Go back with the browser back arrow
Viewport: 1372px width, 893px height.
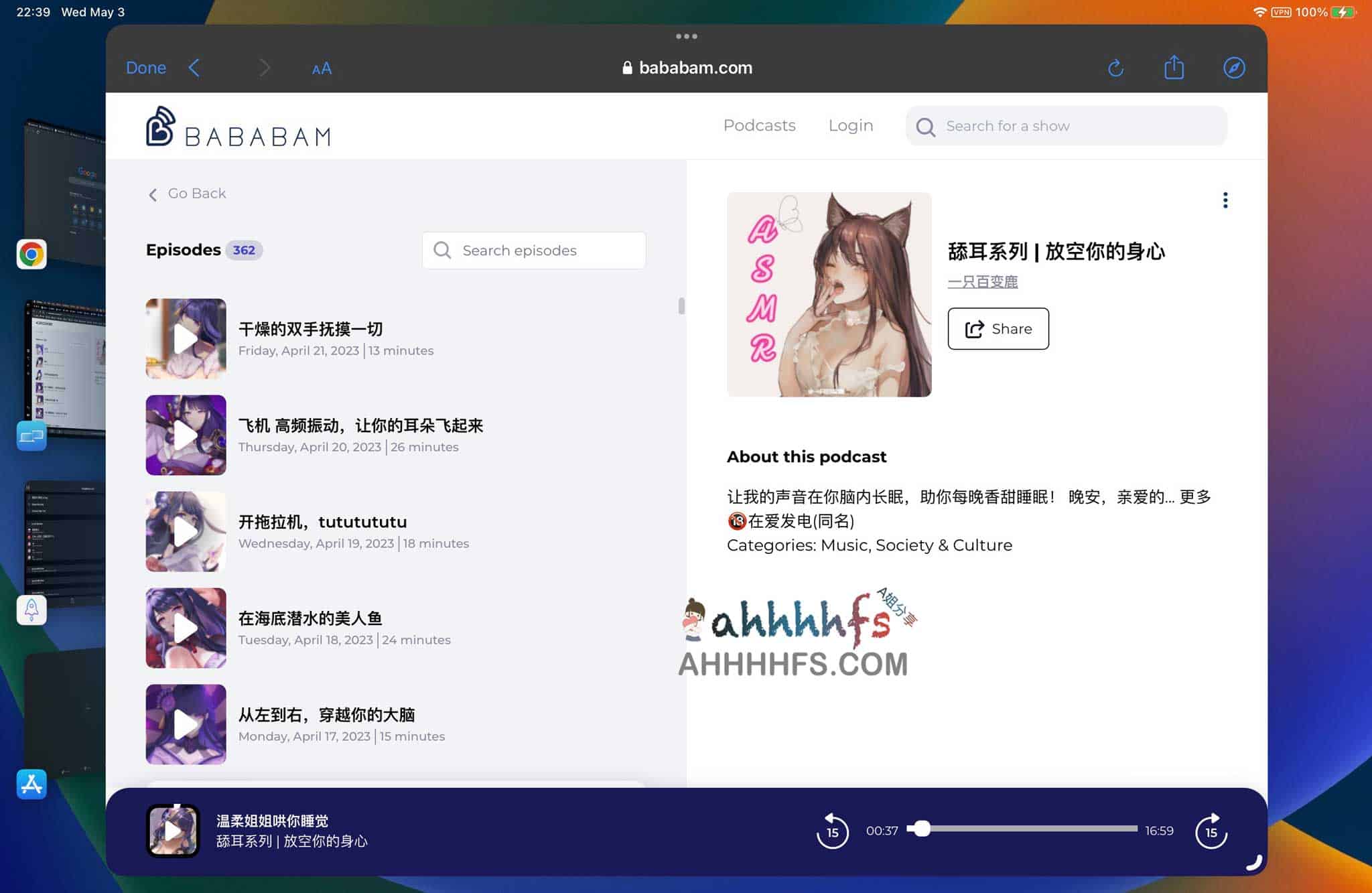point(194,68)
